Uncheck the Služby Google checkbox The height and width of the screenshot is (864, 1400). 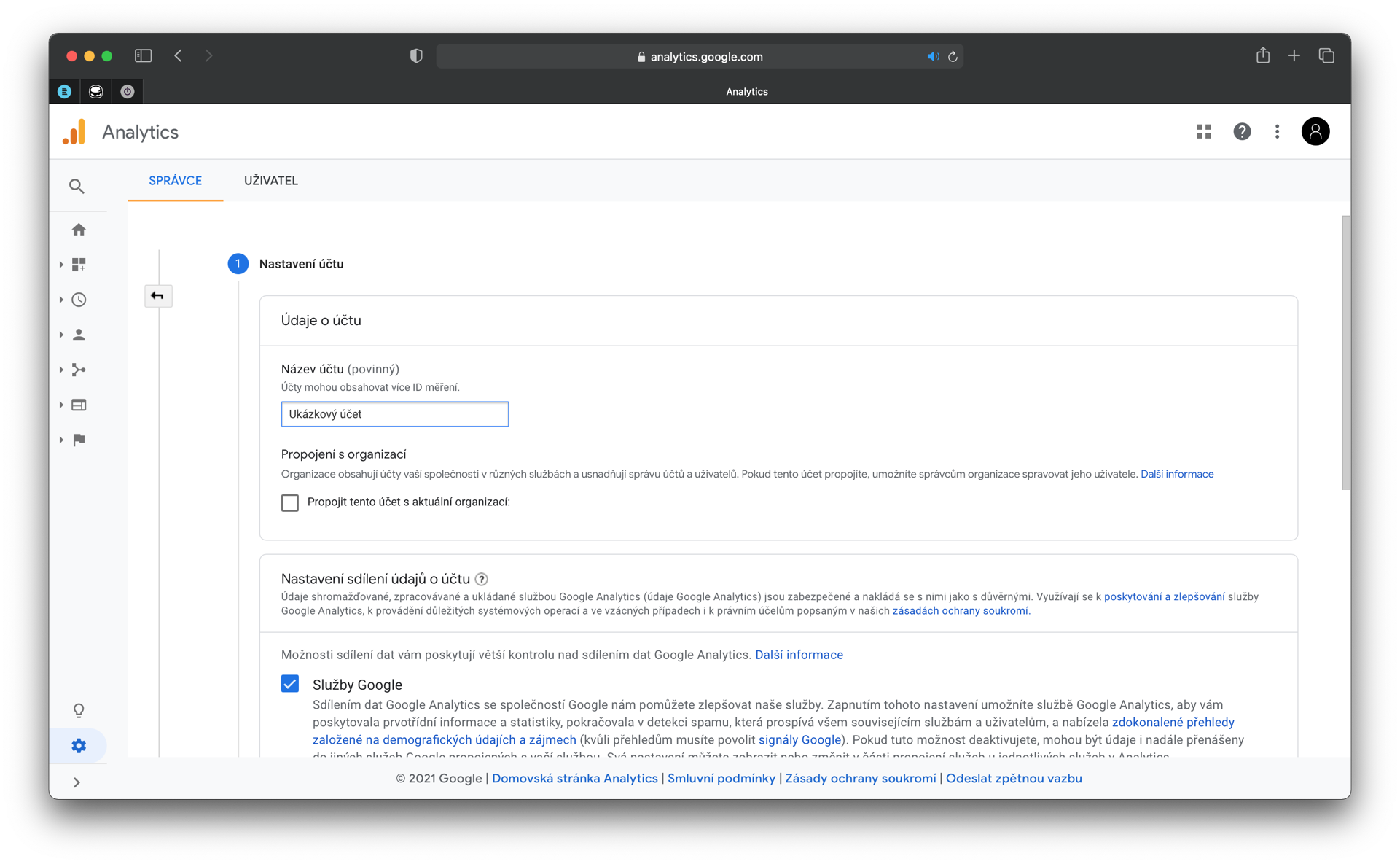(290, 684)
